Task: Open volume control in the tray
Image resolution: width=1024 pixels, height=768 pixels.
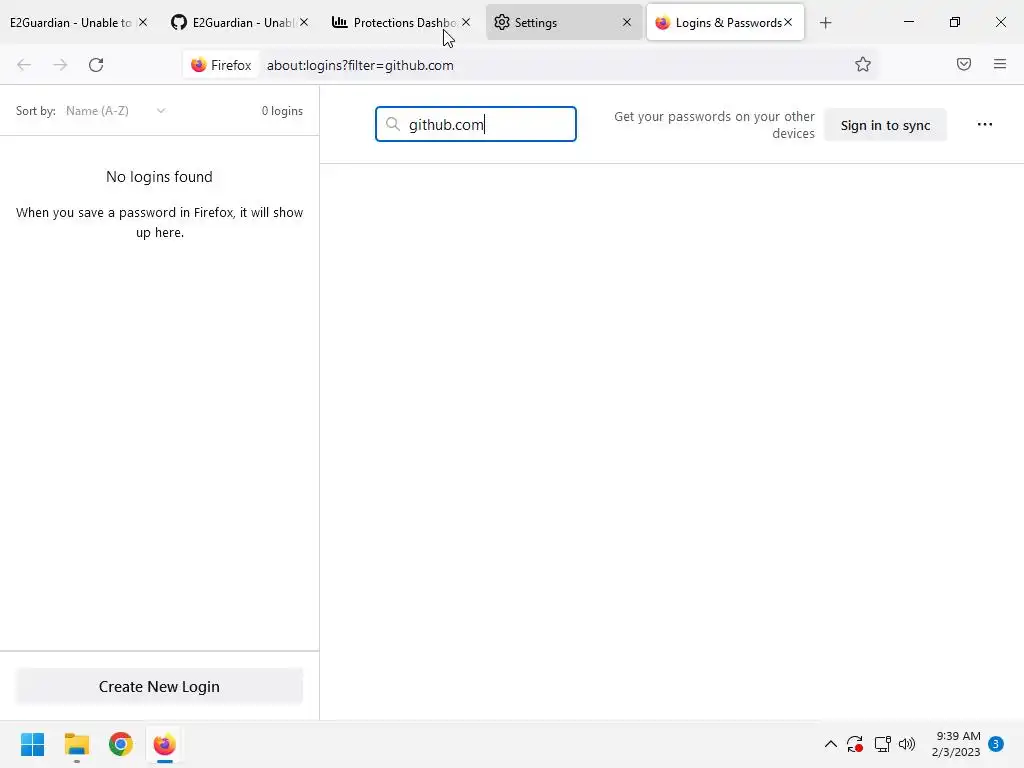Action: pos(907,744)
